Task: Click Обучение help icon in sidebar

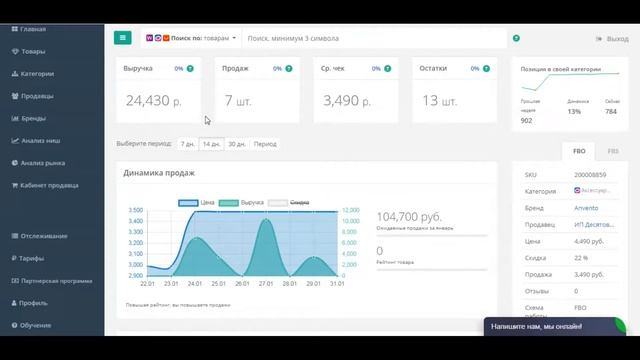Action: coord(14,325)
